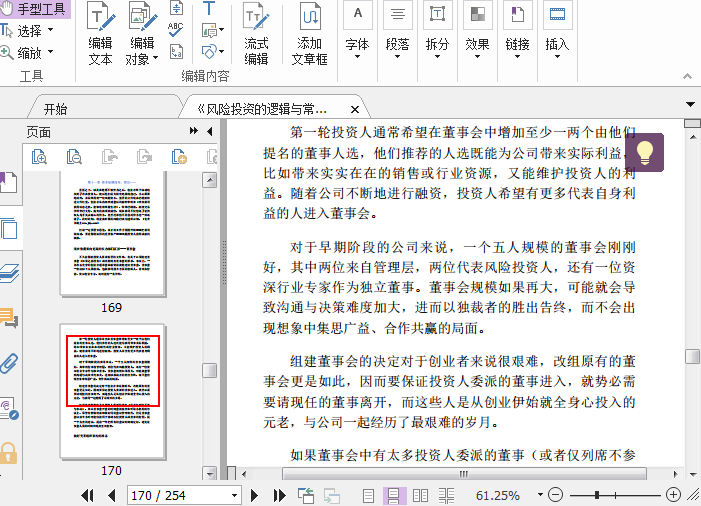Click the document horizontal scrollbar
Screen dimensions: 701x506
(x=464, y=473)
